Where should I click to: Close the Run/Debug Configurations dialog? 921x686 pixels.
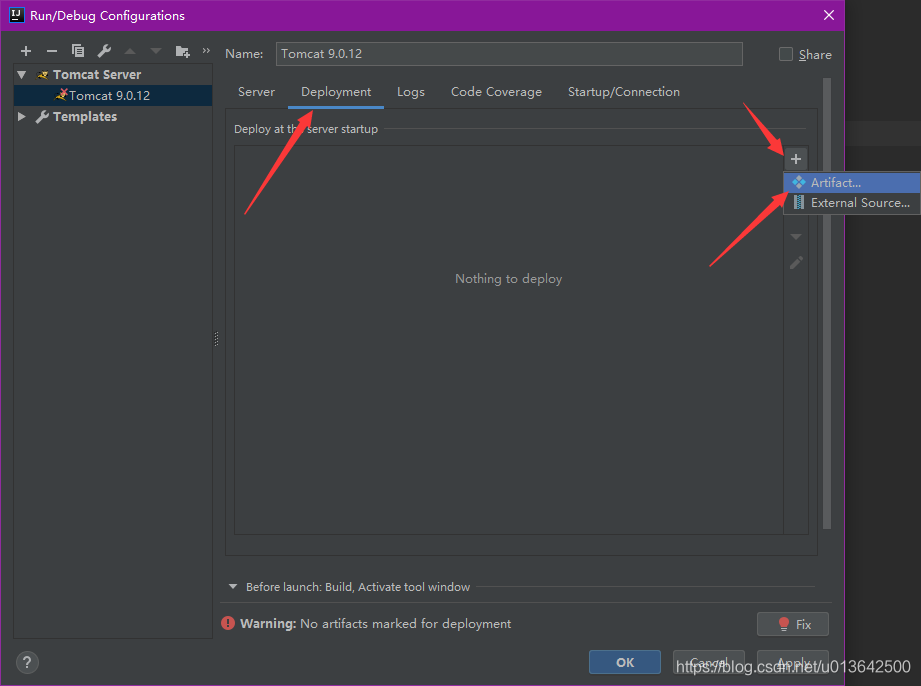click(x=829, y=15)
